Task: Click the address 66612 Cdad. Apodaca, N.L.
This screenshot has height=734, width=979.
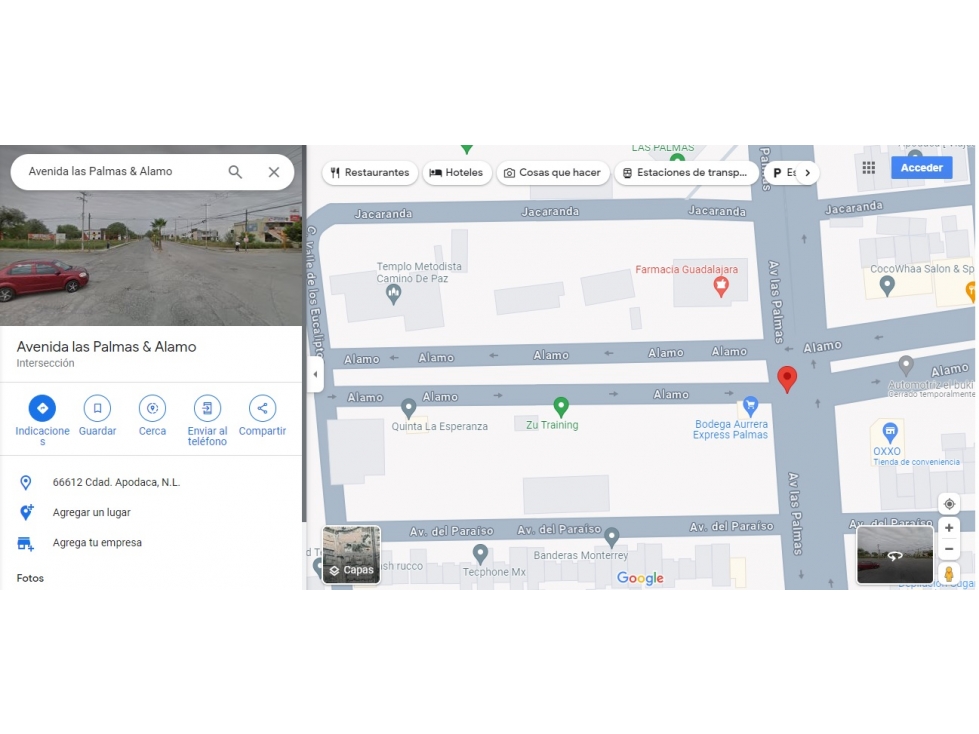Action: [116, 482]
